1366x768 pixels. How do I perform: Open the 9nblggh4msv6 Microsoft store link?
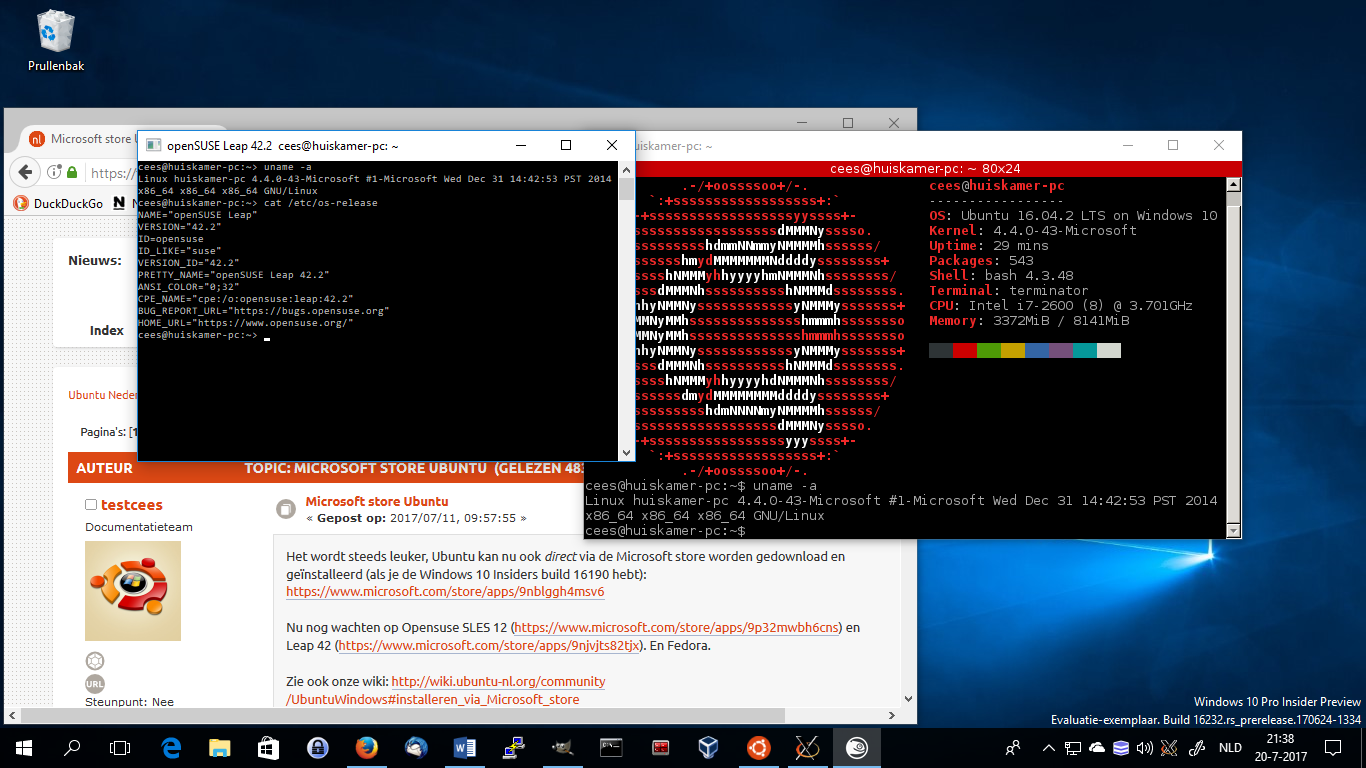pos(445,591)
